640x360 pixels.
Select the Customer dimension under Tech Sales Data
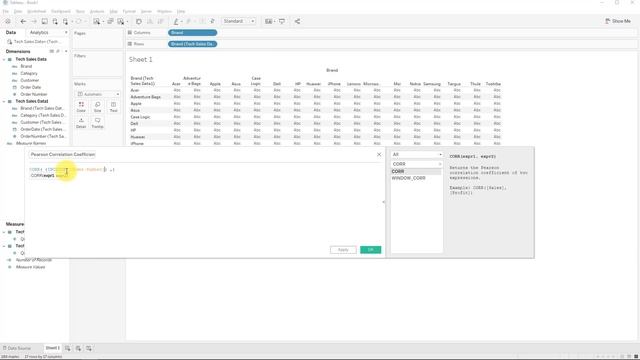30,80
